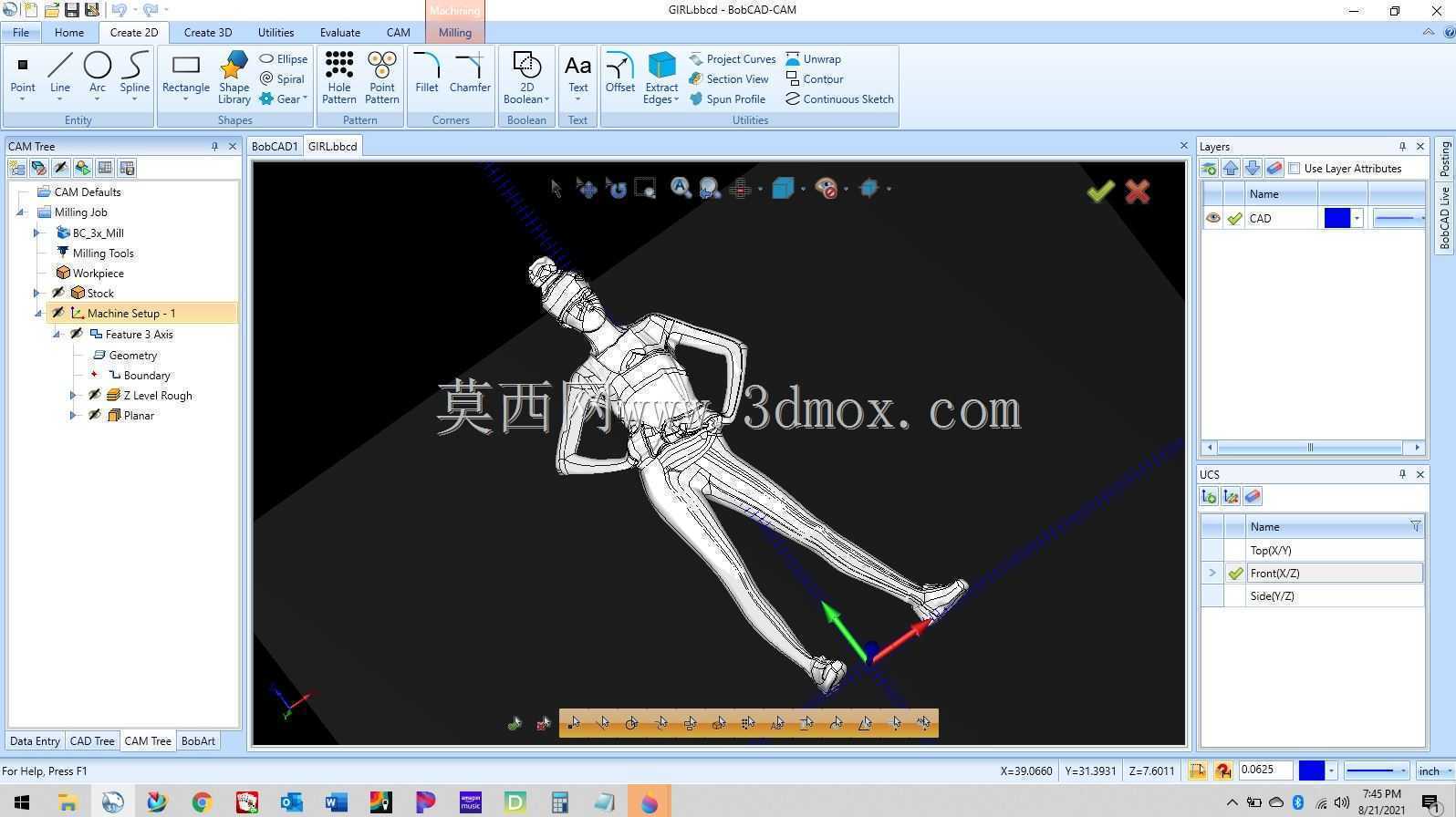The height and width of the screenshot is (817, 1456).
Task: Toggle active checkmark for Front(X/Z) UCS
Action: click(1235, 574)
